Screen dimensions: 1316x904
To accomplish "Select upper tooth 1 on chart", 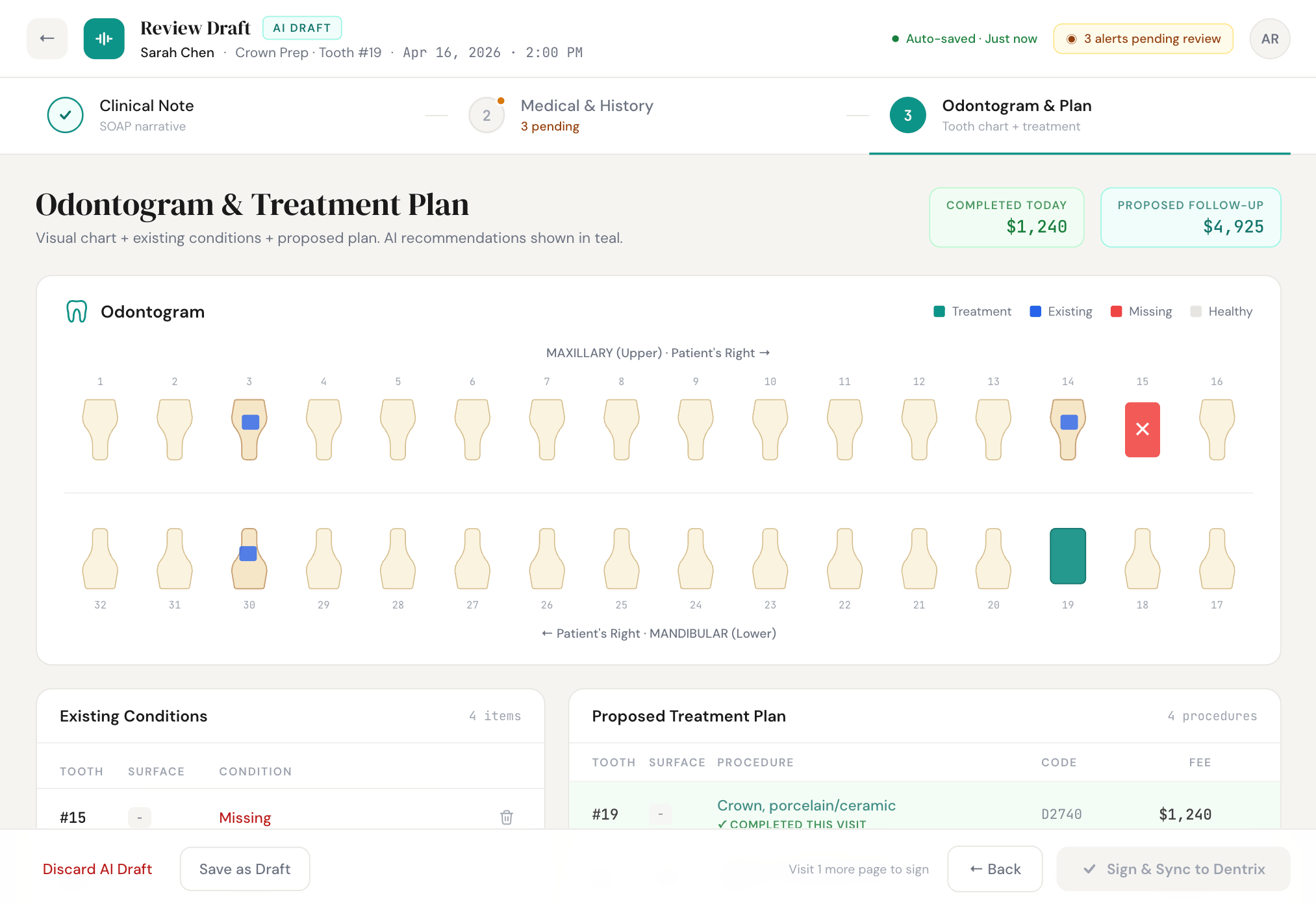I will tap(100, 429).
